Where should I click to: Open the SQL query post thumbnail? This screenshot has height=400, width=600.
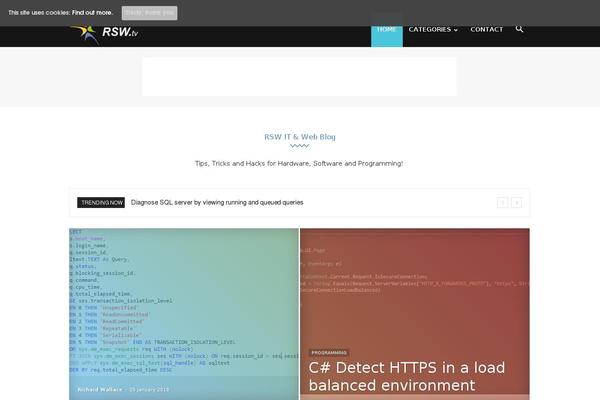pyautogui.click(x=184, y=314)
